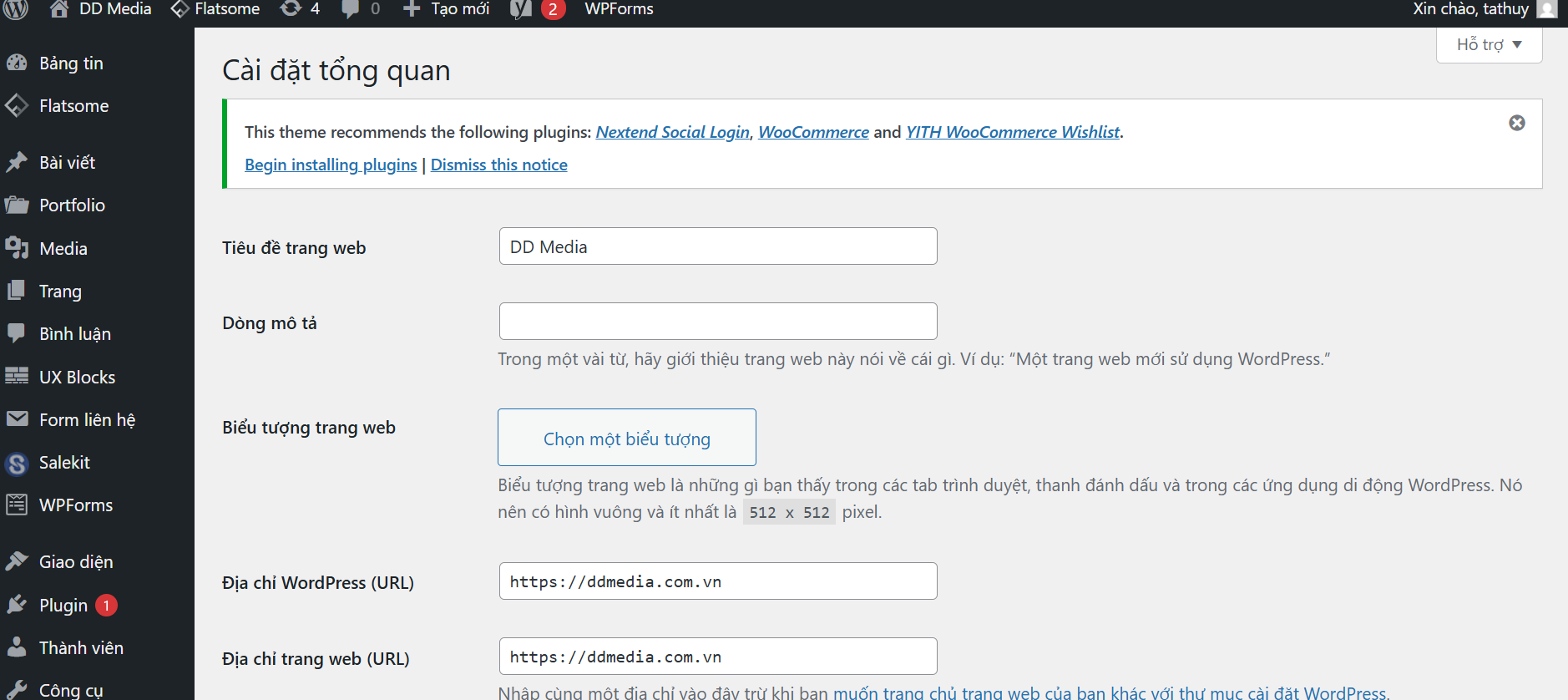Open the YITH WooCommerce Wishlist link
Viewport: 1568px width, 700px height.
point(1013,132)
